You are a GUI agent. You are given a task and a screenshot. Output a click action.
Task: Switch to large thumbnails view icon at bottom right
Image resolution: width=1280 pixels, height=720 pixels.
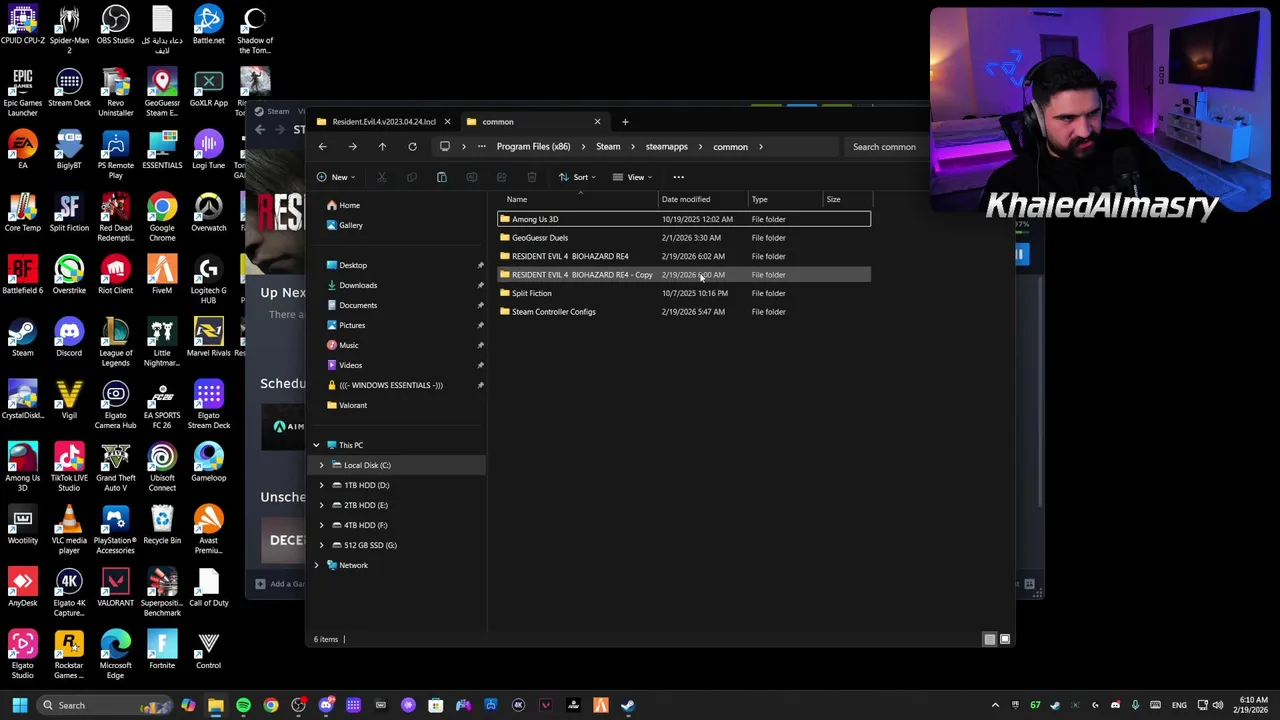pos(1005,639)
